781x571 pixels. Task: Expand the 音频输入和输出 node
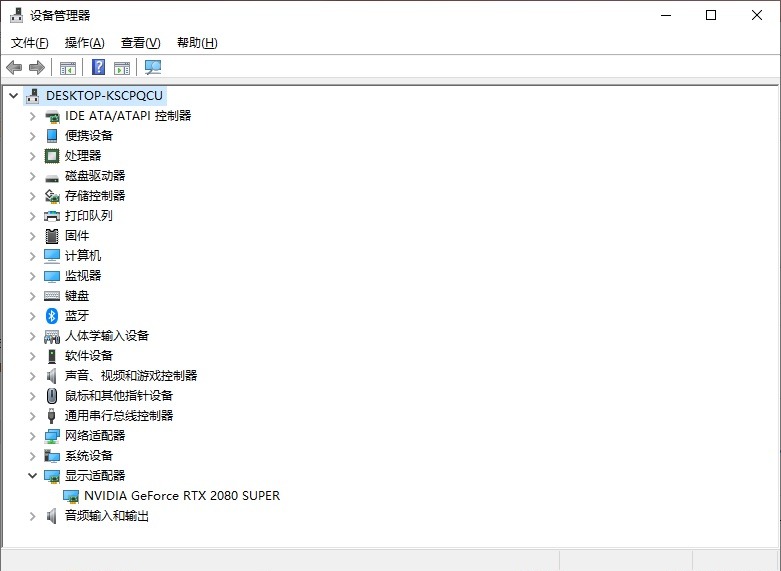[x=33, y=516]
